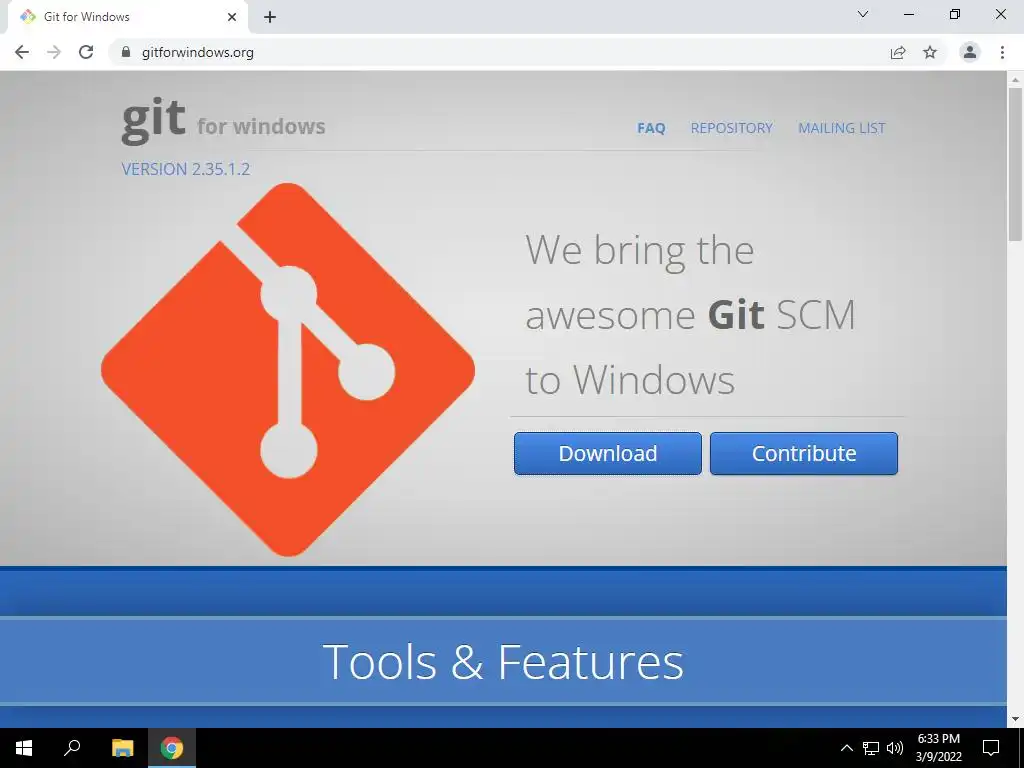
Task: Click the orange Git logo image
Action: tap(288, 370)
